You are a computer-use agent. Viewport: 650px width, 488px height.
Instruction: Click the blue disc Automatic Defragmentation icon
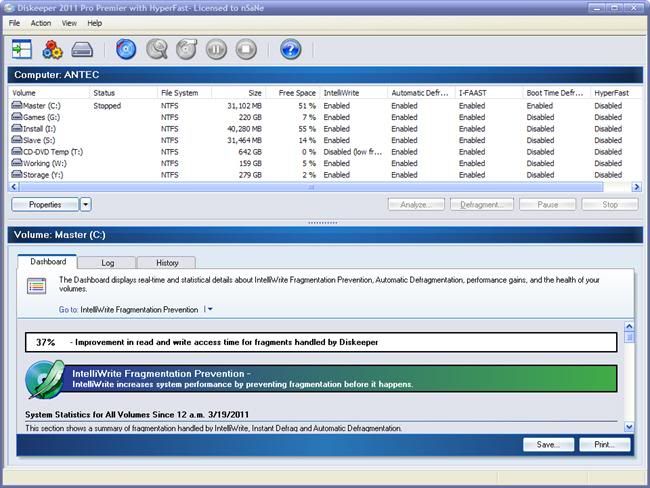[x=126, y=49]
